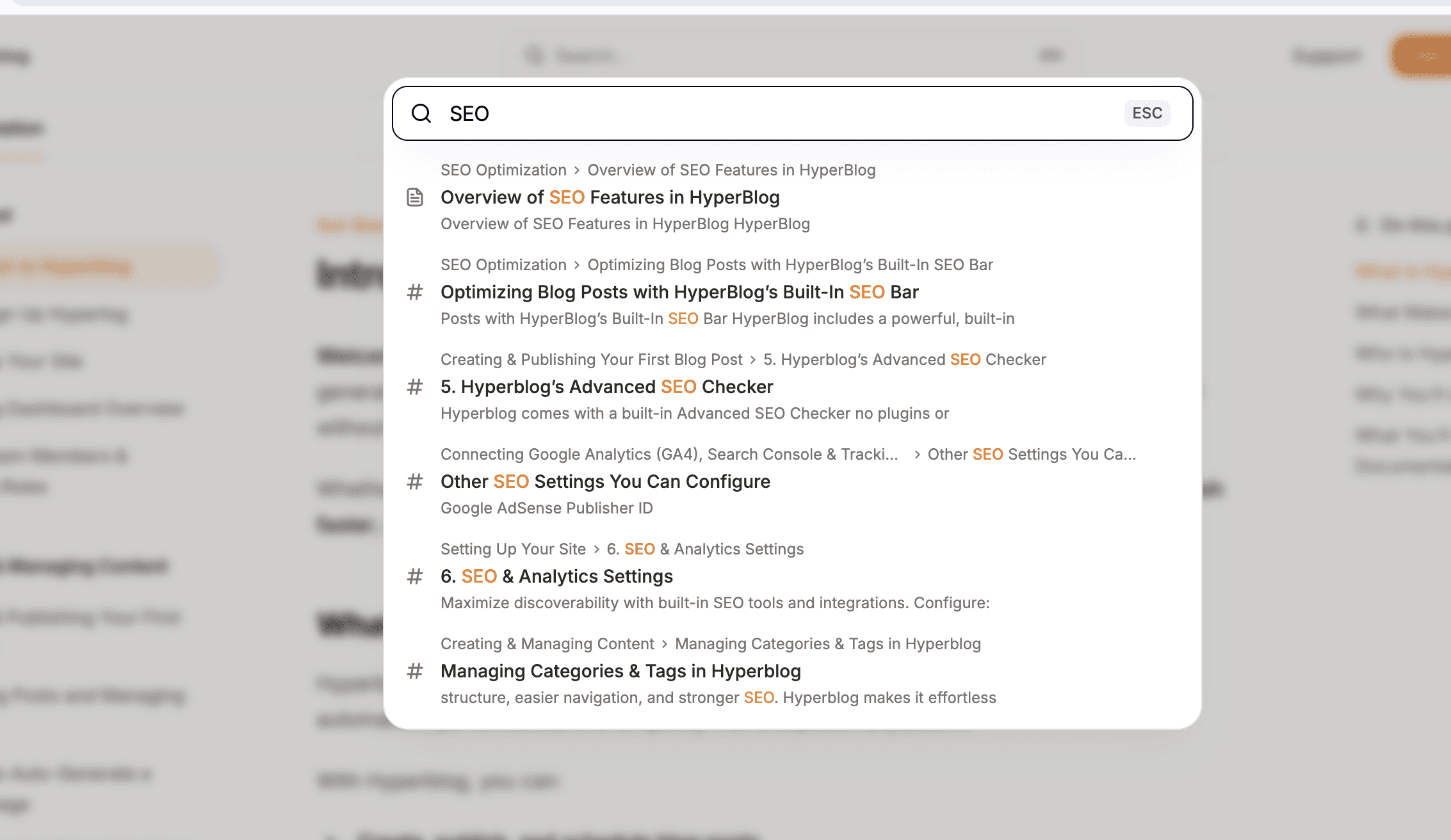
Task: Click hash icon beside Managing Categories & Tags
Action: tap(415, 671)
